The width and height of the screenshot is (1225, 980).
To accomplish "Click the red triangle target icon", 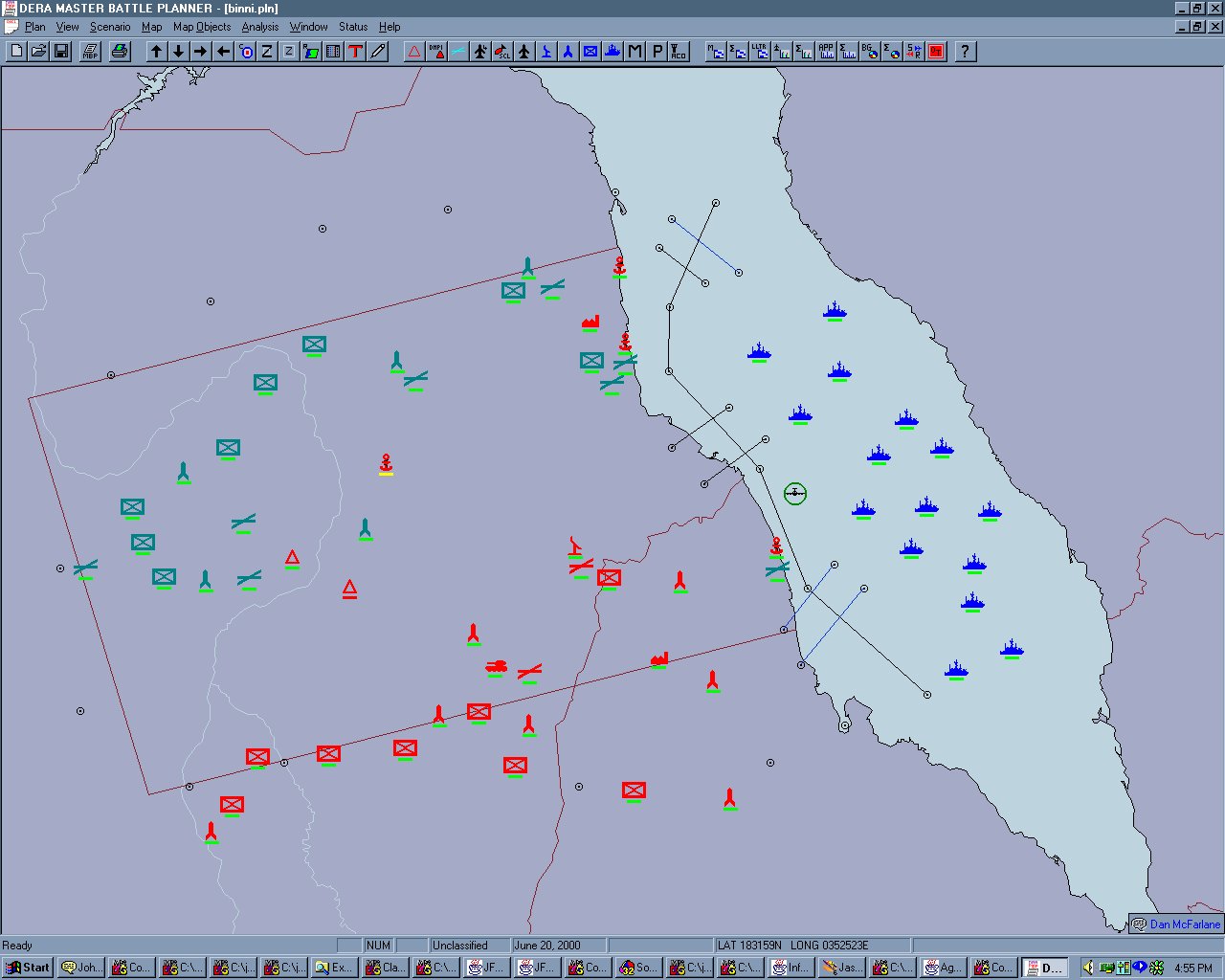I will pyautogui.click(x=414, y=52).
